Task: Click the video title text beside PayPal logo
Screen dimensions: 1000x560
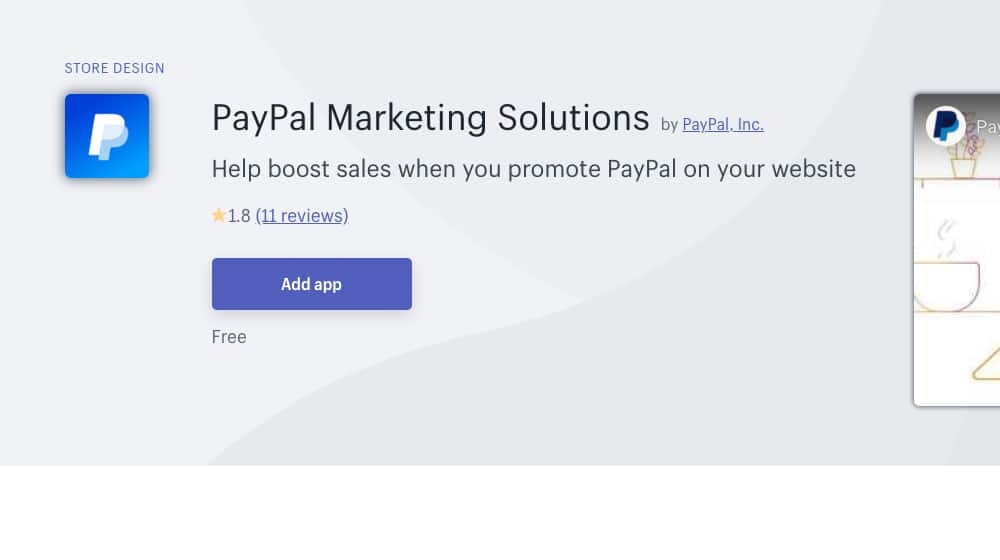Action: [988, 126]
